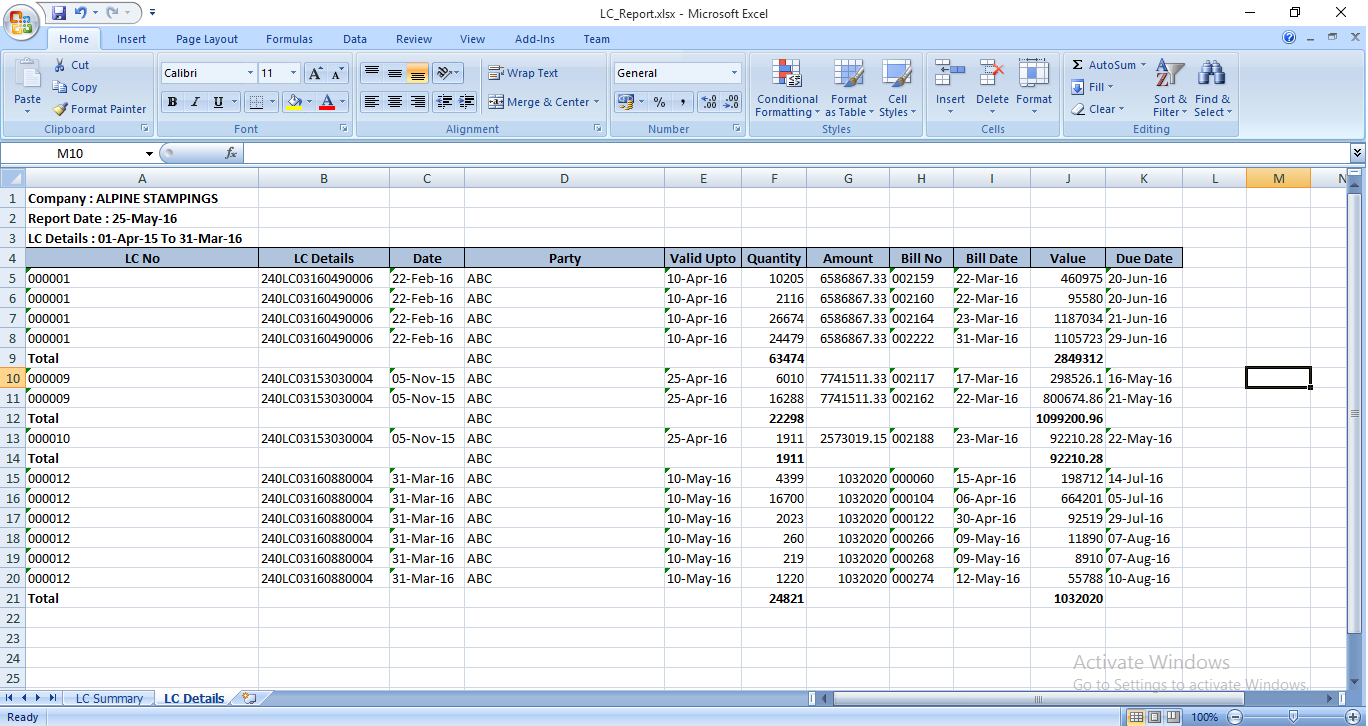Expand the AutoSum dropdown arrow

point(1144,65)
